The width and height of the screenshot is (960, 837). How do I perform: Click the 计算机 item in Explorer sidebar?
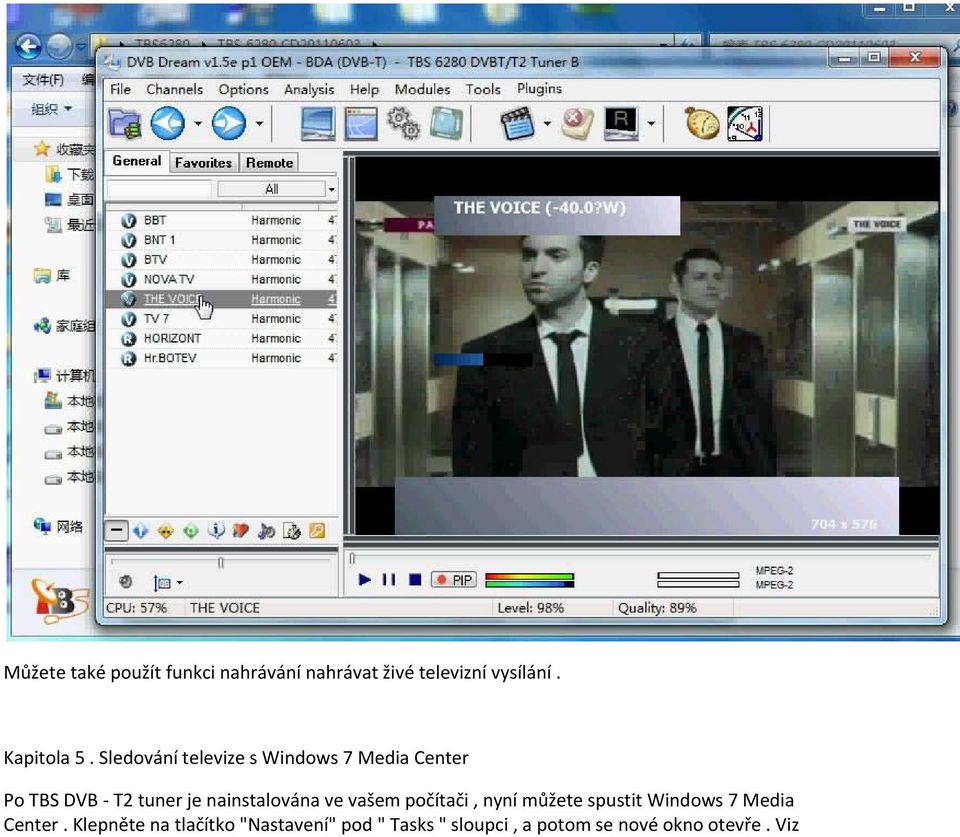(x=66, y=375)
